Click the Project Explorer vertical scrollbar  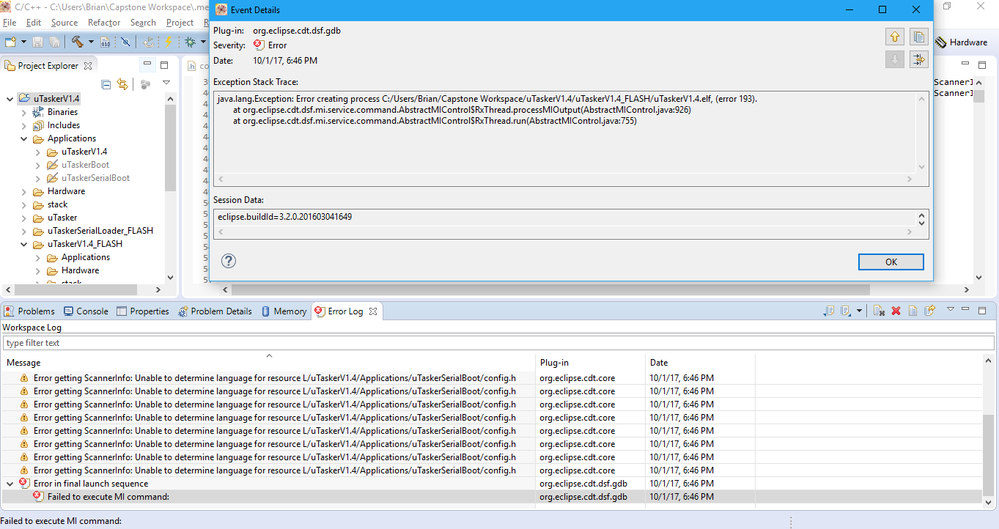[170, 148]
